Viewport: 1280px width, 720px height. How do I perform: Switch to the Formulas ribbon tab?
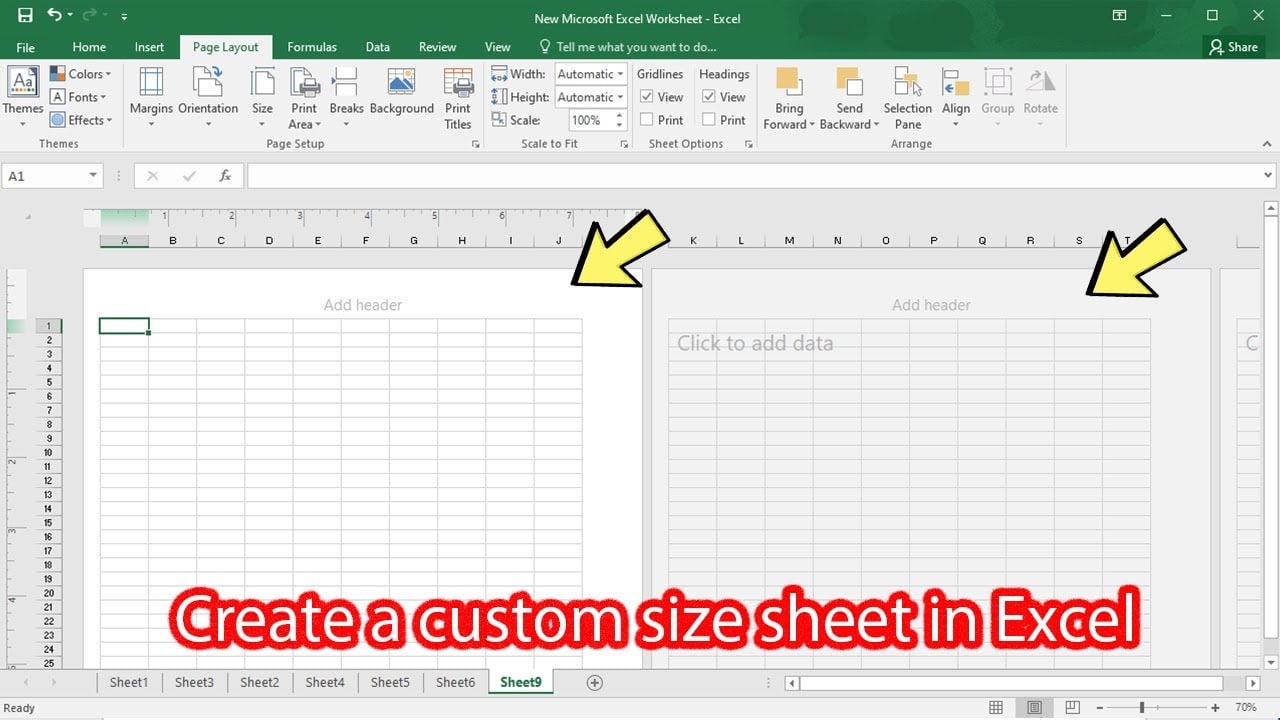pyautogui.click(x=311, y=46)
